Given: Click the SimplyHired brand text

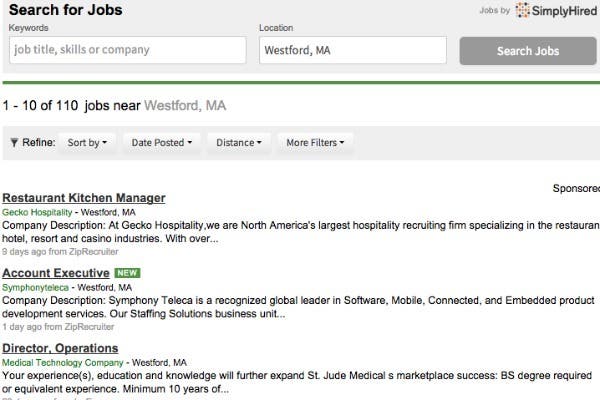Looking at the screenshot, I should 562,10.
